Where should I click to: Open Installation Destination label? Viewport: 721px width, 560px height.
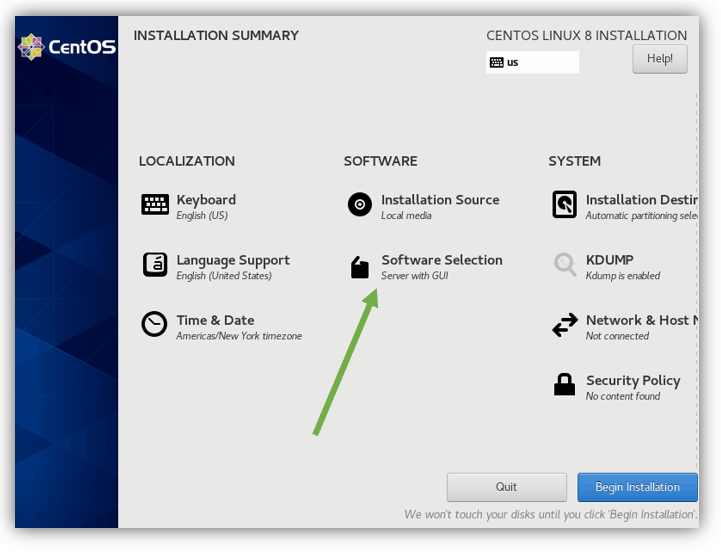(x=642, y=200)
